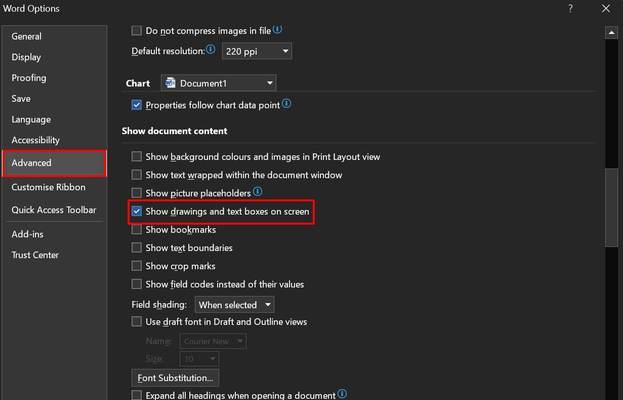Select the Trust Center category
Viewport: 623px width, 400px height.
point(35,255)
